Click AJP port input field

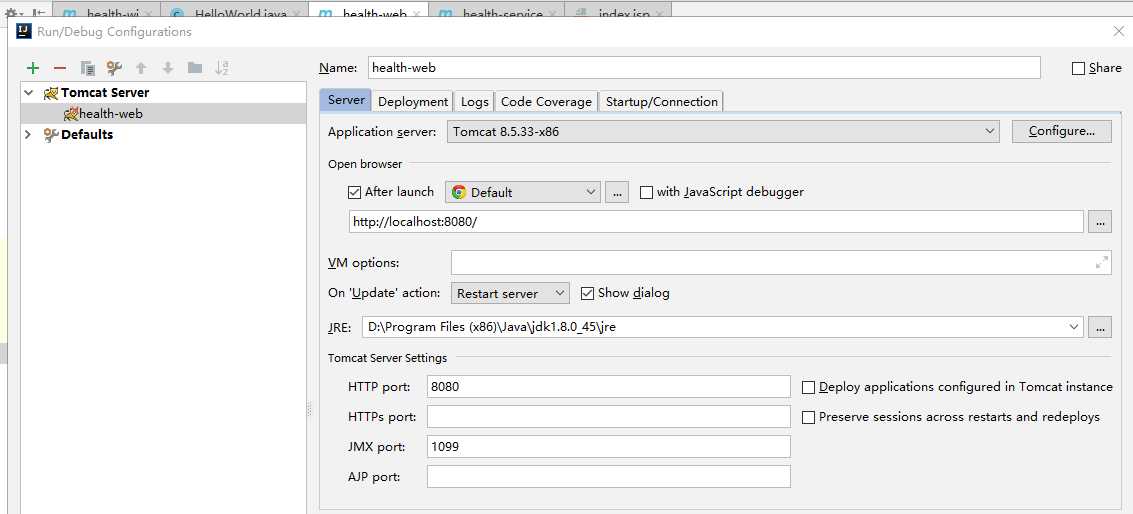[608, 477]
